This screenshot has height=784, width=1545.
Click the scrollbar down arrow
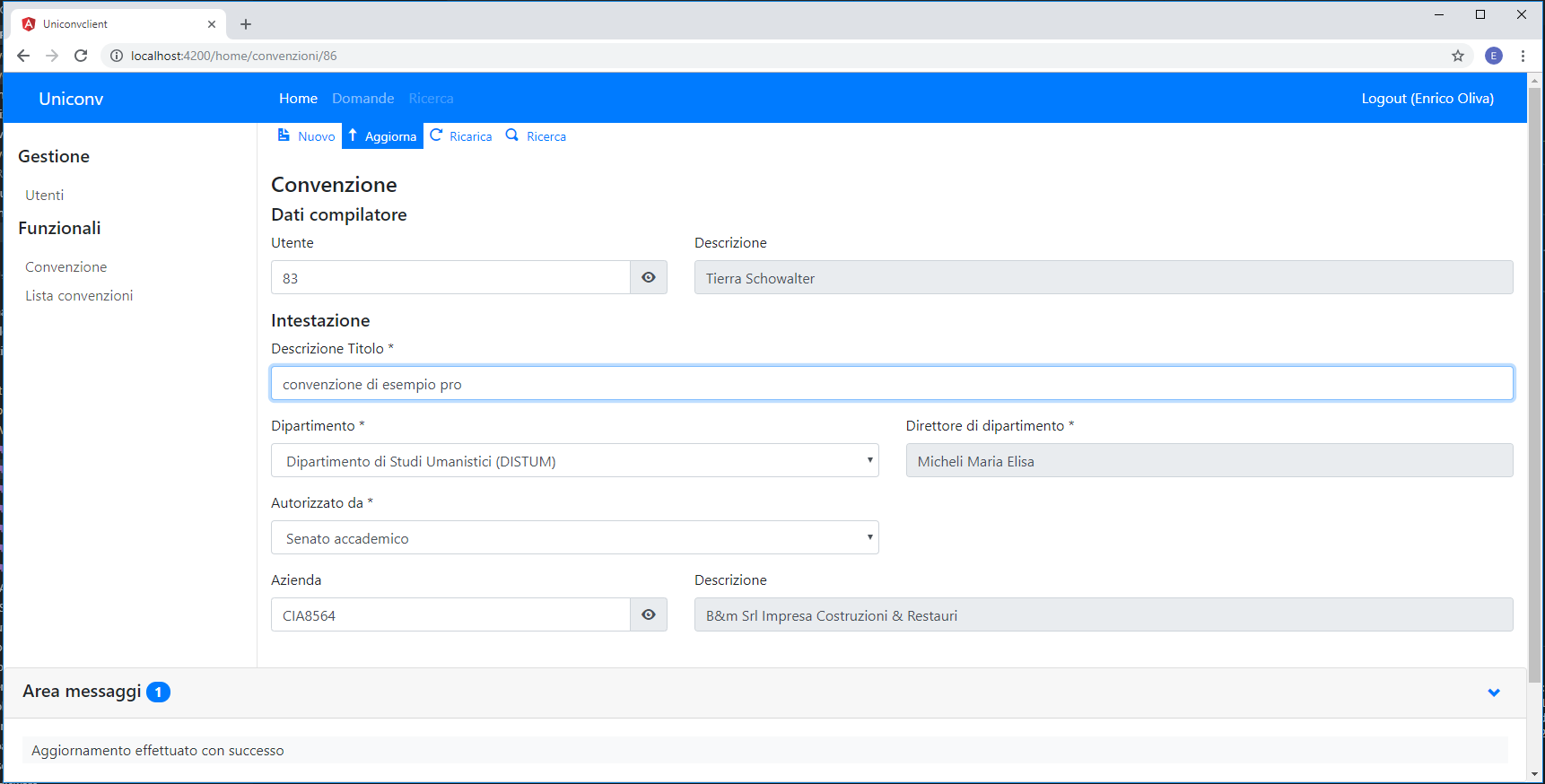coord(1535,774)
